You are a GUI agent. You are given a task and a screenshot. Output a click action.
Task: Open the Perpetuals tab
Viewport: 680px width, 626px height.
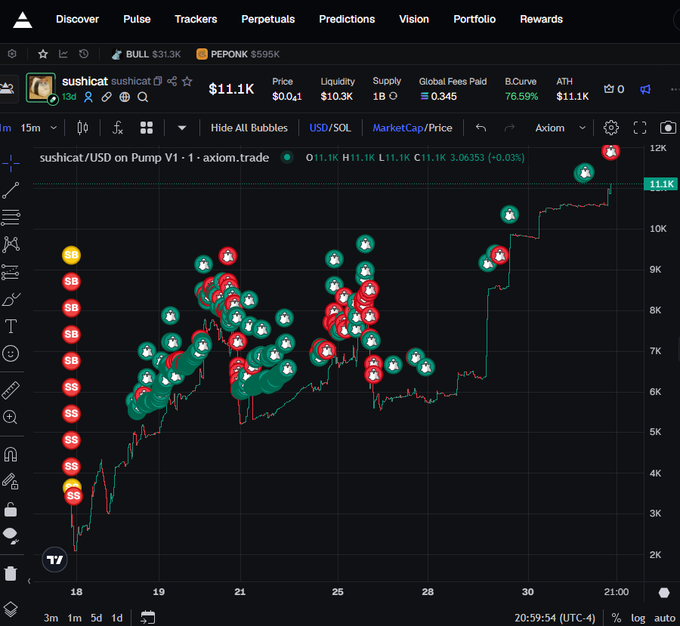pyautogui.click(x=268, y=19)
